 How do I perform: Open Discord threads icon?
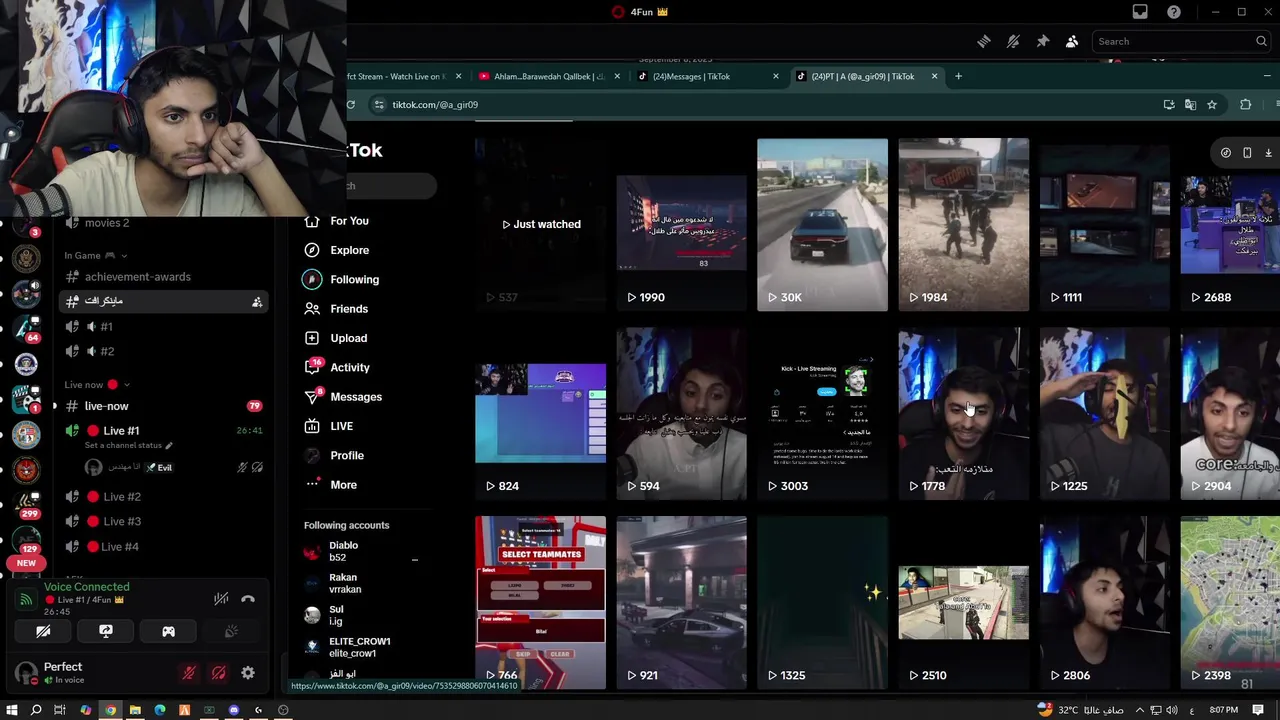[x=984, y=41]
